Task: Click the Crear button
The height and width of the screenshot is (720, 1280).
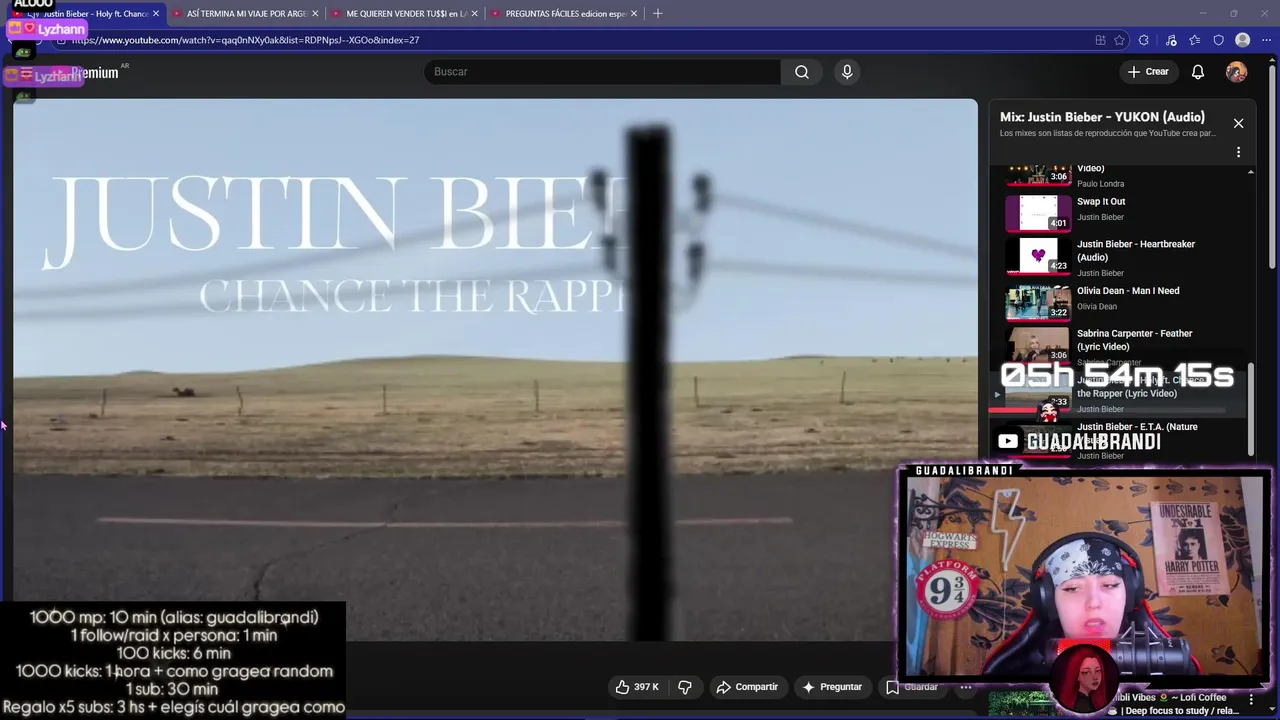Action: click(1148, 72)
